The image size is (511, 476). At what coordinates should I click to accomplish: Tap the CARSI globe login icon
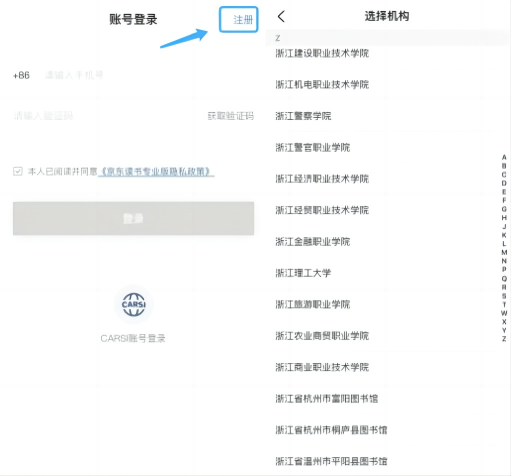tap(134, 304)
